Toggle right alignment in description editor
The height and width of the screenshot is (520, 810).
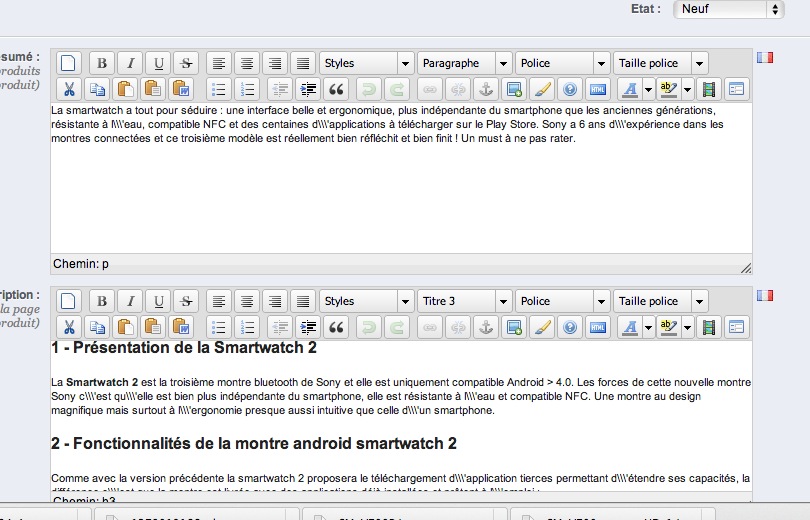(275, 301)
